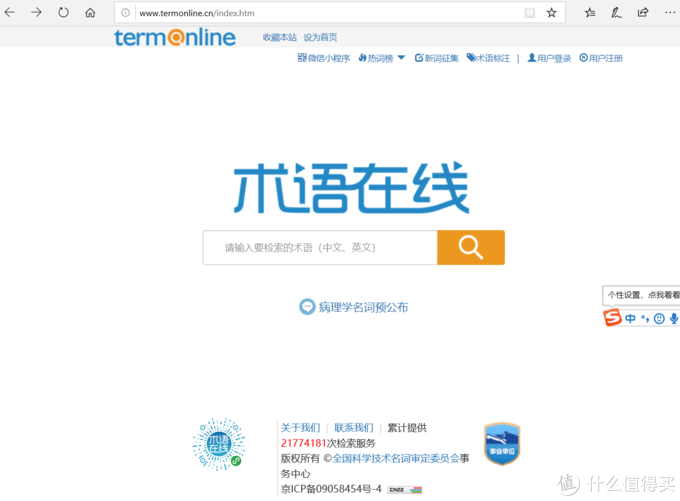Click the Sogou microphone voice input icon
This screenshot has height=501, width=680.
[674, 319]
